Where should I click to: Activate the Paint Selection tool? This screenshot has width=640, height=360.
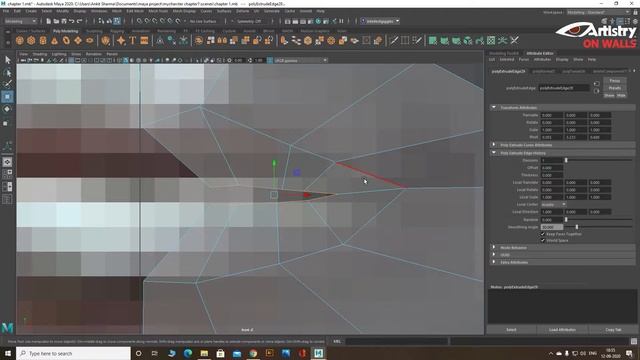point(7,84)
